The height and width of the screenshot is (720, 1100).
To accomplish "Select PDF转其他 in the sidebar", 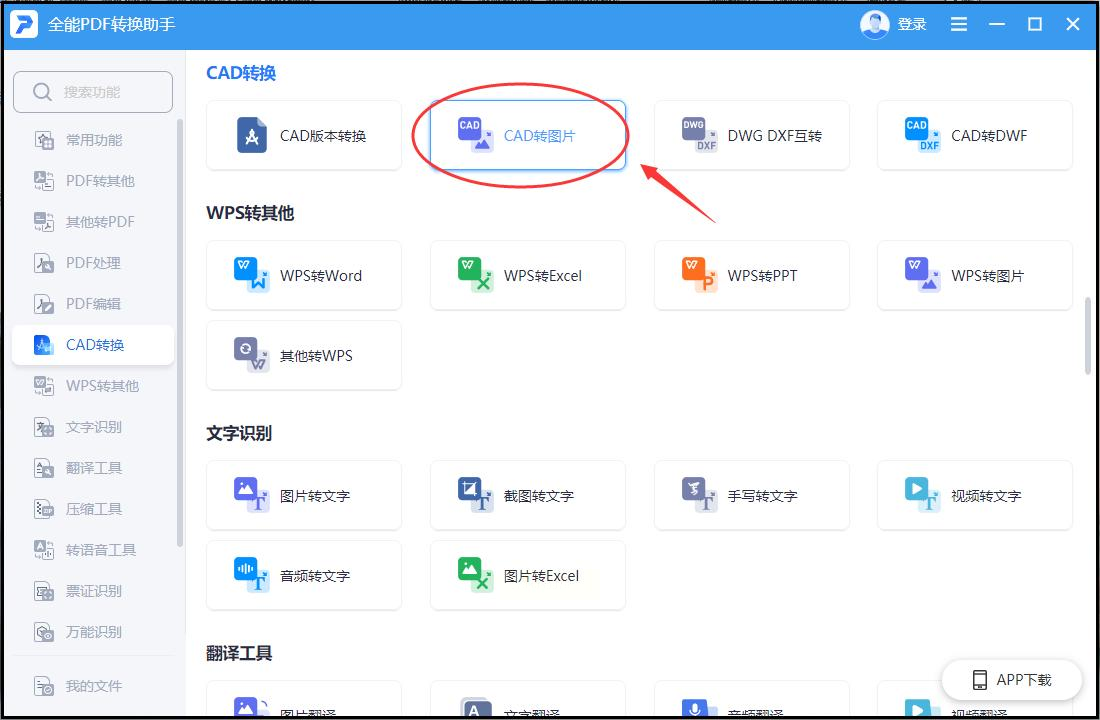I will [x=93, y=181].
